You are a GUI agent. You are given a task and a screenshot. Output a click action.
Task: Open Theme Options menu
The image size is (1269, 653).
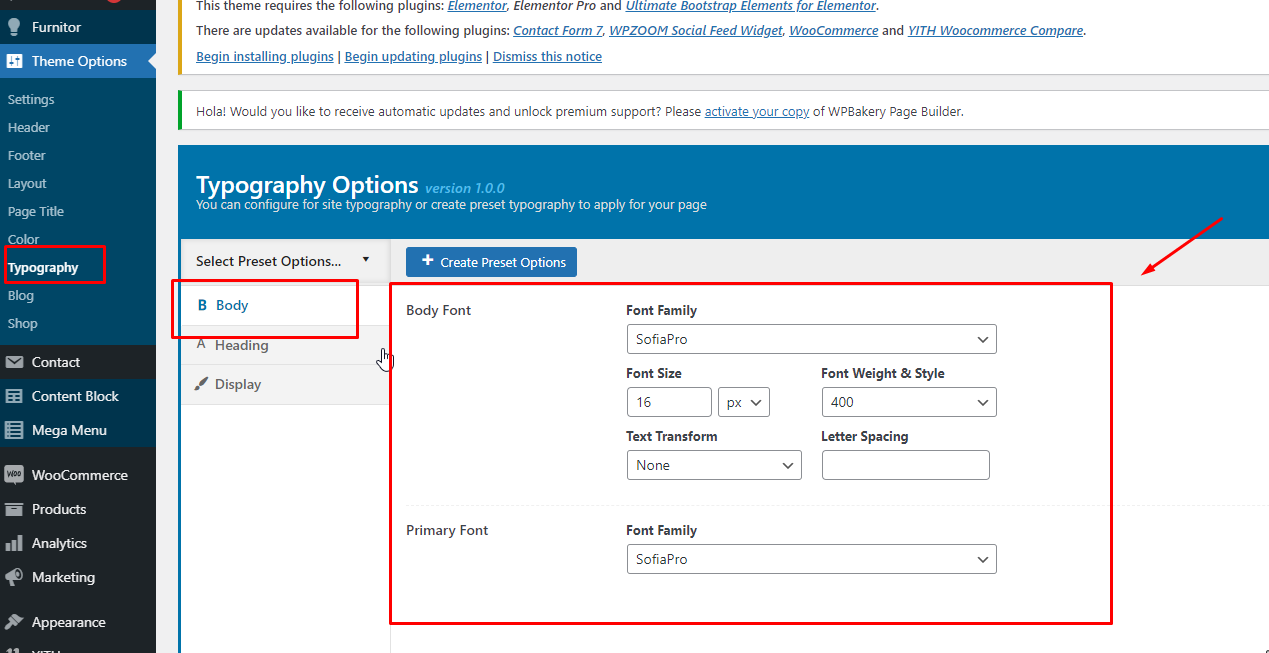pyautogui.click(x=78, y=61)
